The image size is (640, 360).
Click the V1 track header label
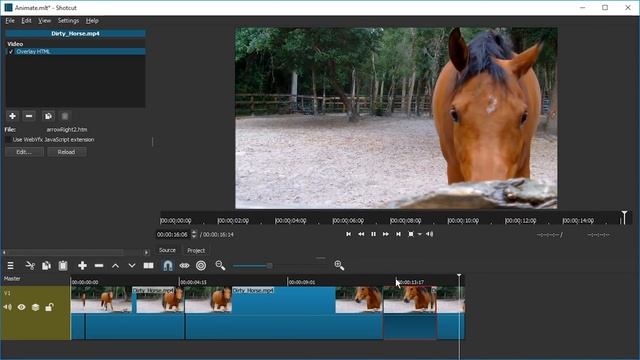pyautogui.click(x=7, y=293)
